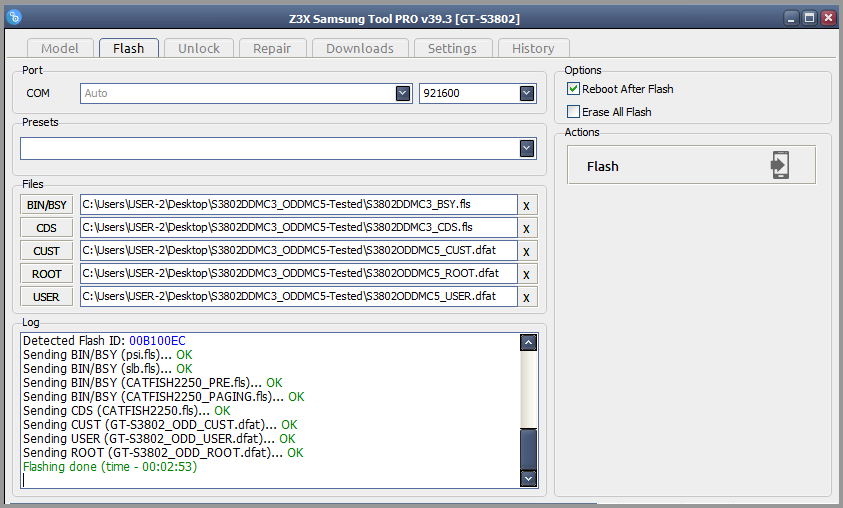The image size is (843, 508).
Task: Switch to the Settings tab
Action: coord(452,48)
